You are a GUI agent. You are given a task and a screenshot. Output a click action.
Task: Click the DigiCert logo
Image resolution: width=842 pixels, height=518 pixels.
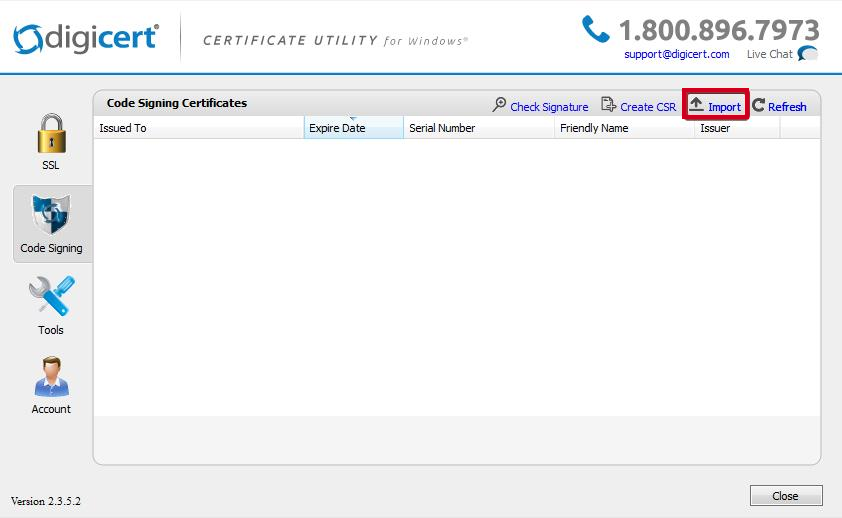click(x=86, y=39)
